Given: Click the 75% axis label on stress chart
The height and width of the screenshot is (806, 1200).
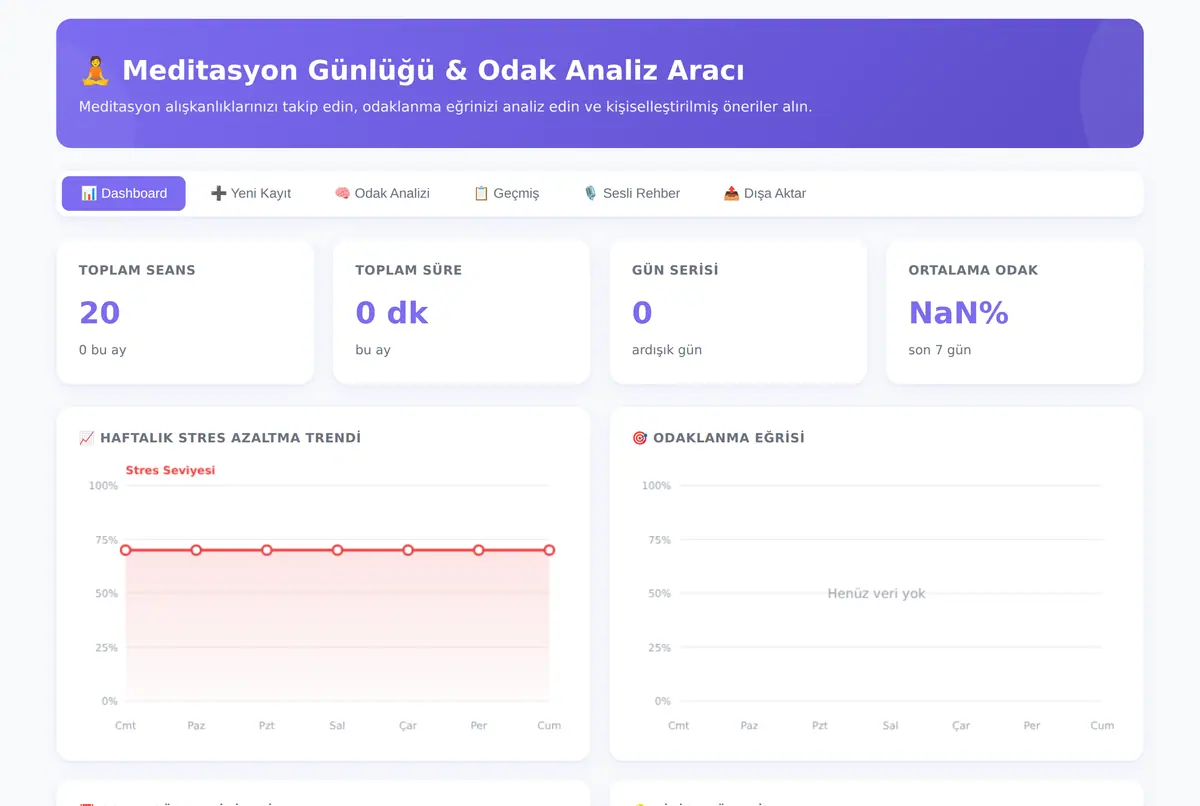Looking at the screenshot, I should click(x=106, y=540).
